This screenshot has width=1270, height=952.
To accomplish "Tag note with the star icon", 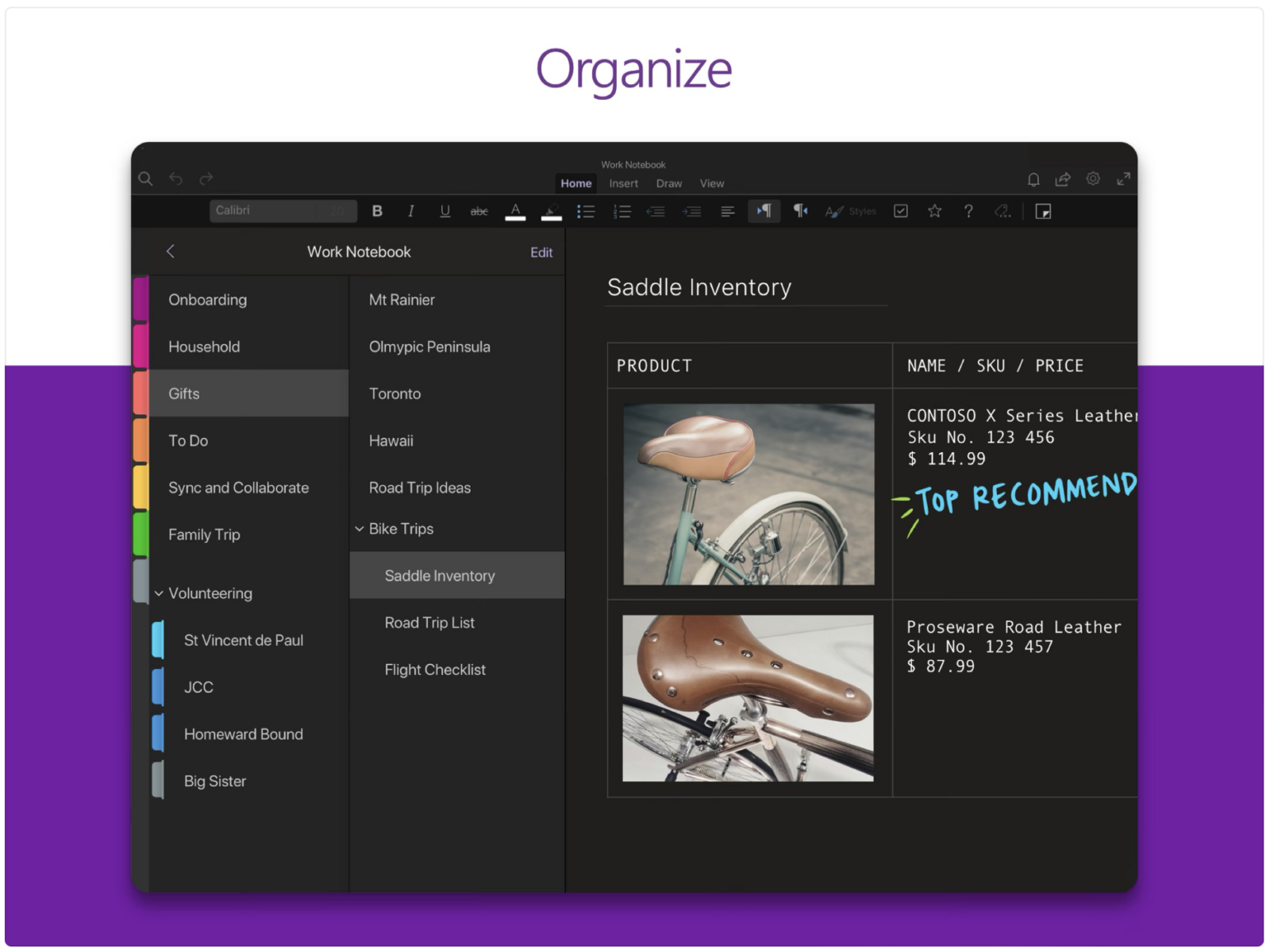I will pos(934,211).
